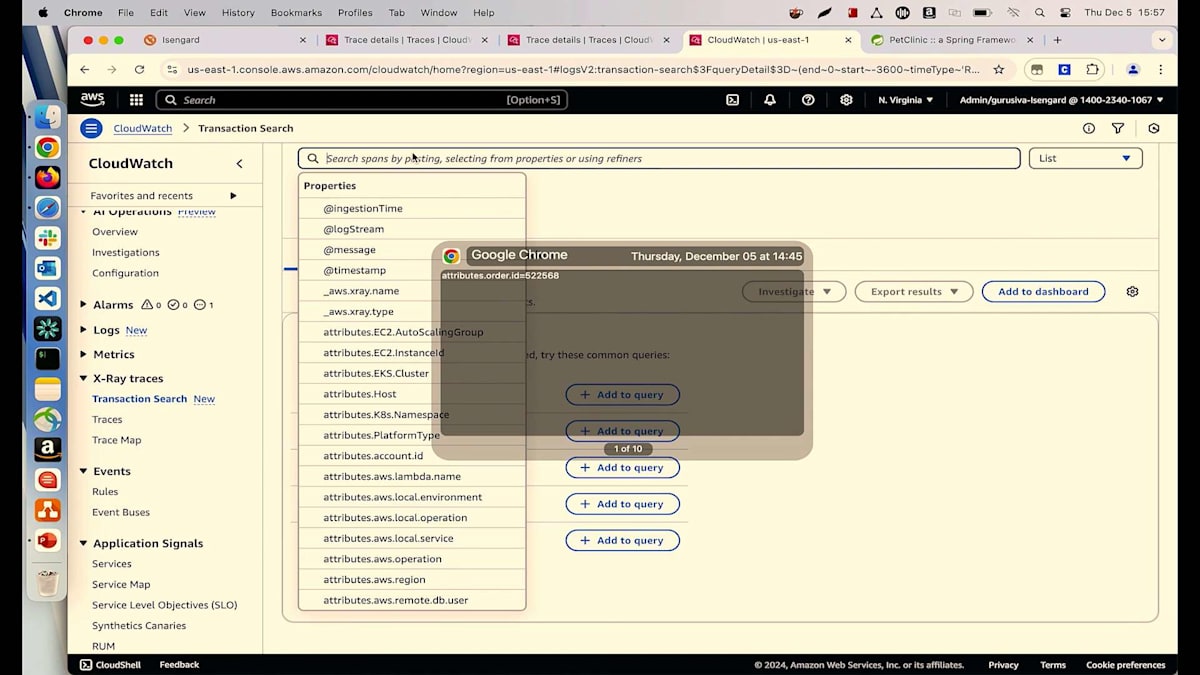The height and width of the screenshot is (675, 1200).
Task: Open the Window menu in menu bar
Action: click(x=439, y=13)
